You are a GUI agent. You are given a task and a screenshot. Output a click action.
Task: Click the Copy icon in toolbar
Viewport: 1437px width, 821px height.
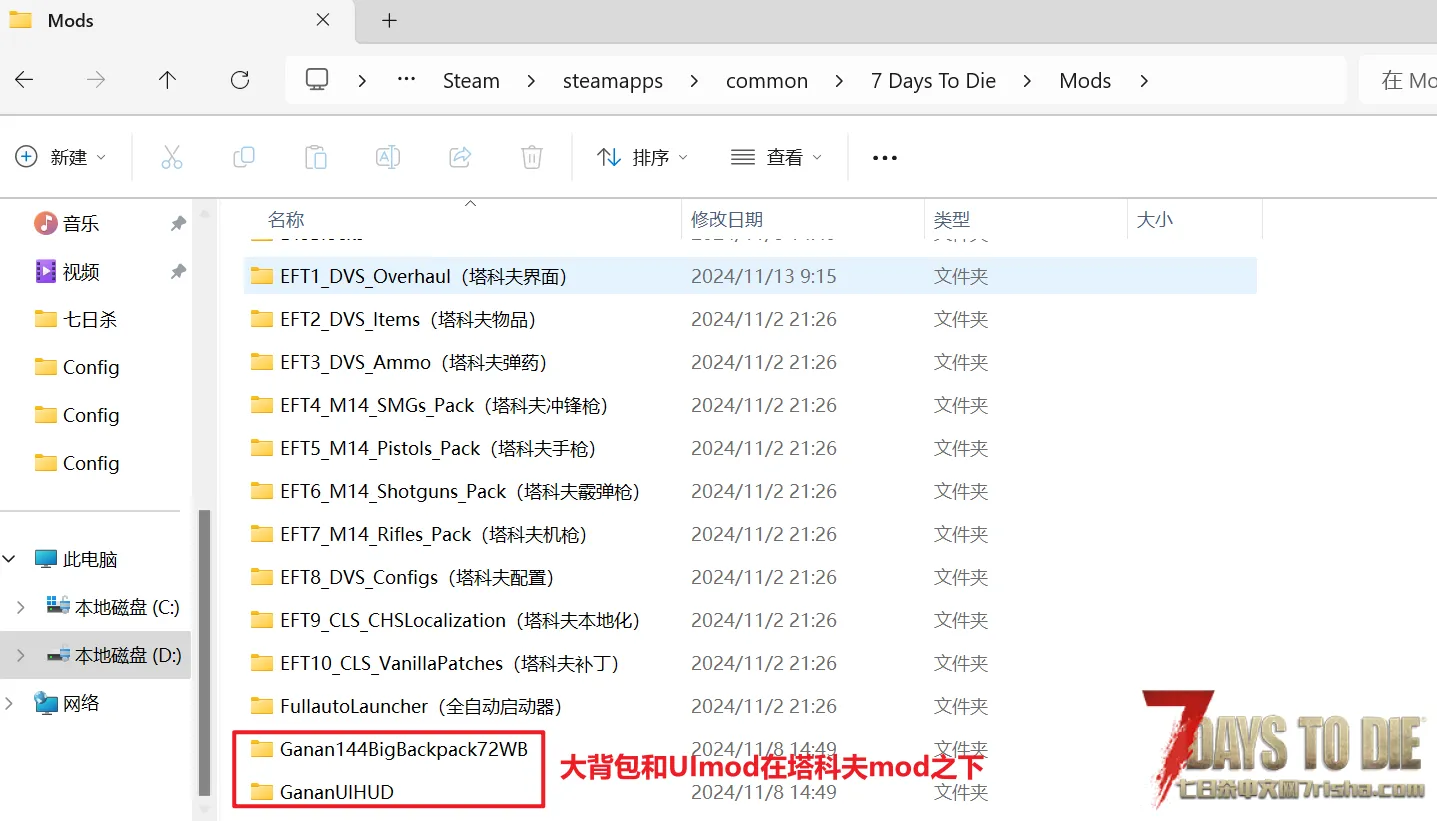tap(243, 157)
